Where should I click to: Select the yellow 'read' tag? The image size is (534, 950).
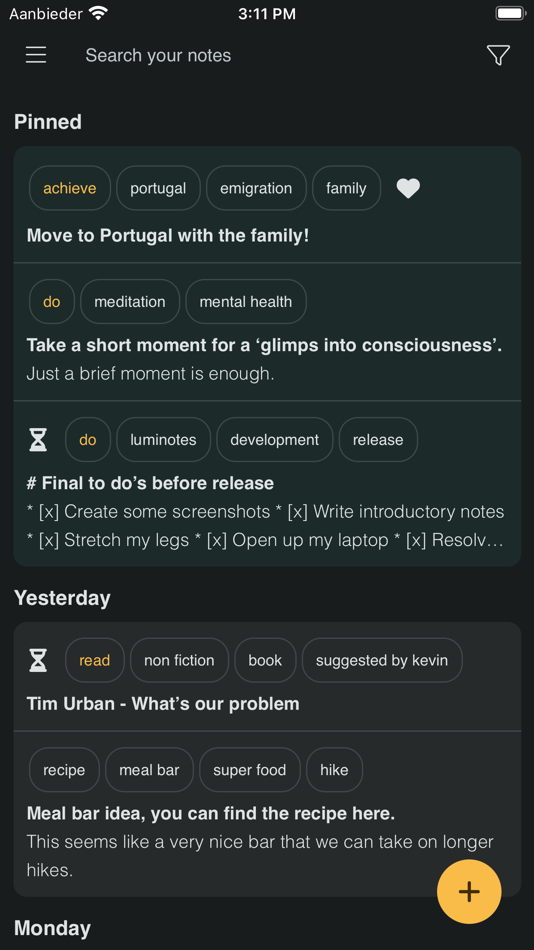(95, 660)
